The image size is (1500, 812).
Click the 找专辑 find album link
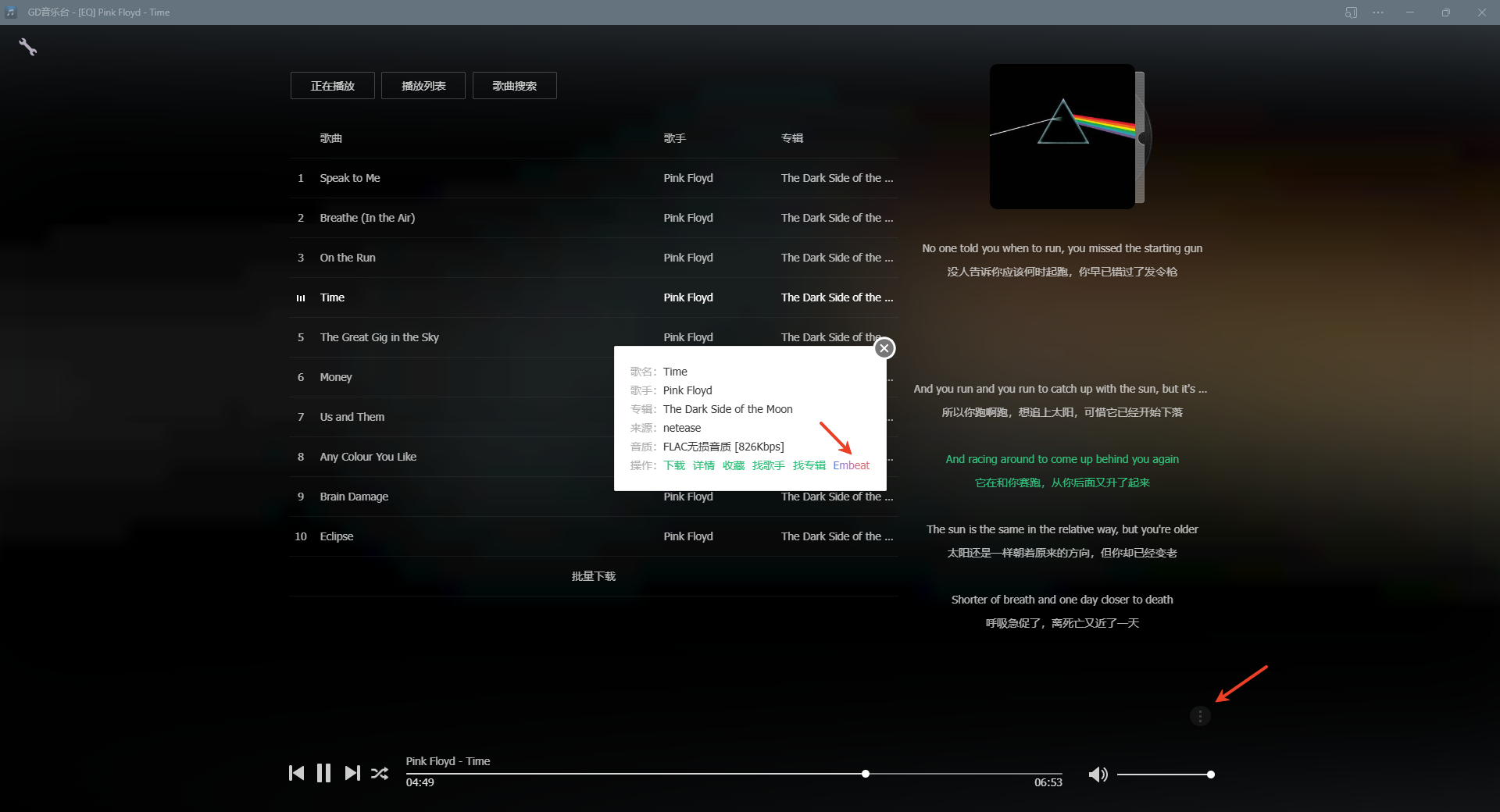point(809,465)
